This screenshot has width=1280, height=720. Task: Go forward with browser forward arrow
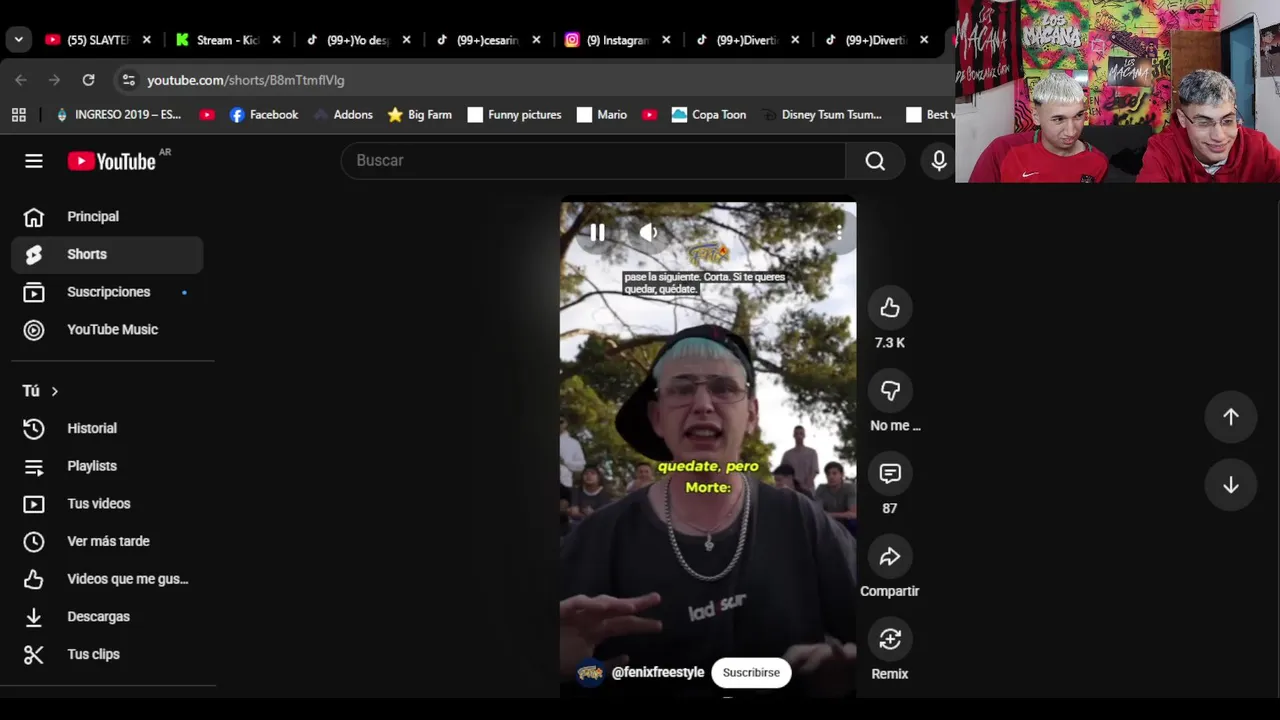pos(55,80)
